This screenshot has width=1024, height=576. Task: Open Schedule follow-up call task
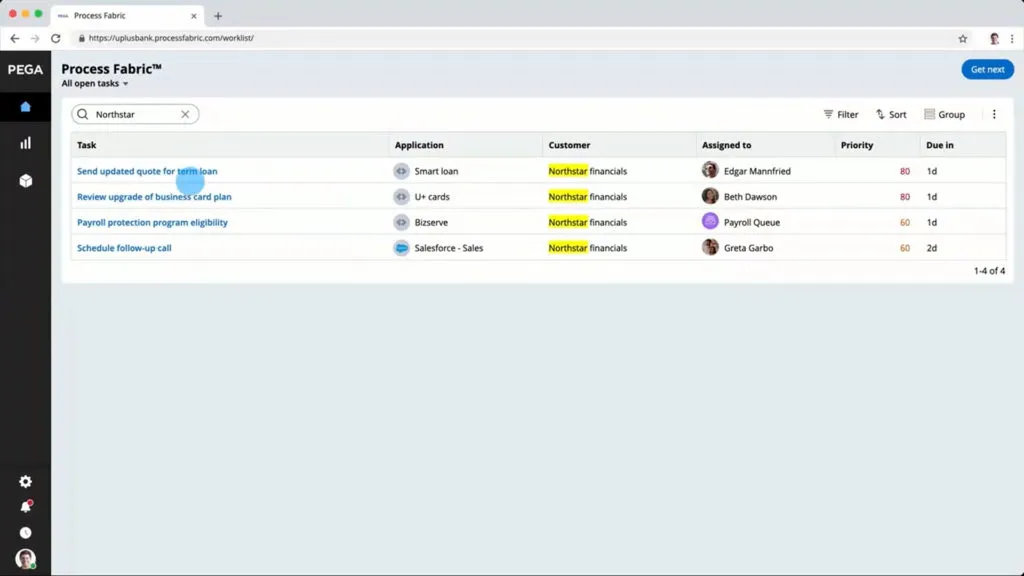click(124, 248)
